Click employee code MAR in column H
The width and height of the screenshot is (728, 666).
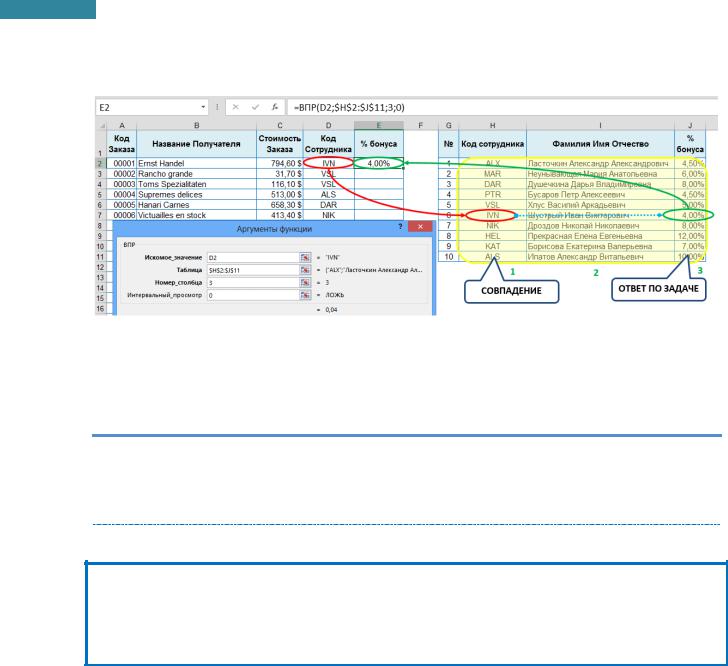pos(493,174)
